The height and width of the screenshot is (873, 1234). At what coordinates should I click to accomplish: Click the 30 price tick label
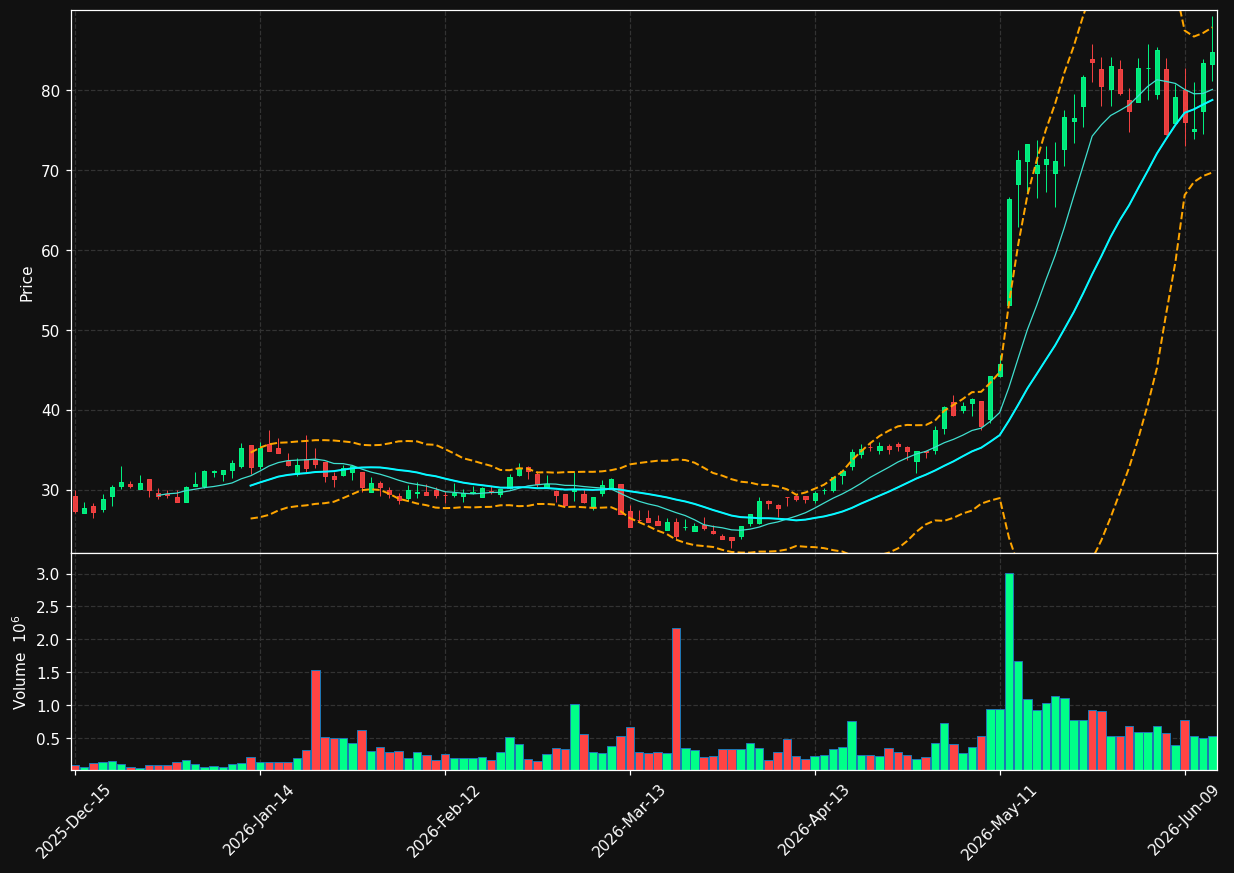click(x=51, y=490)
